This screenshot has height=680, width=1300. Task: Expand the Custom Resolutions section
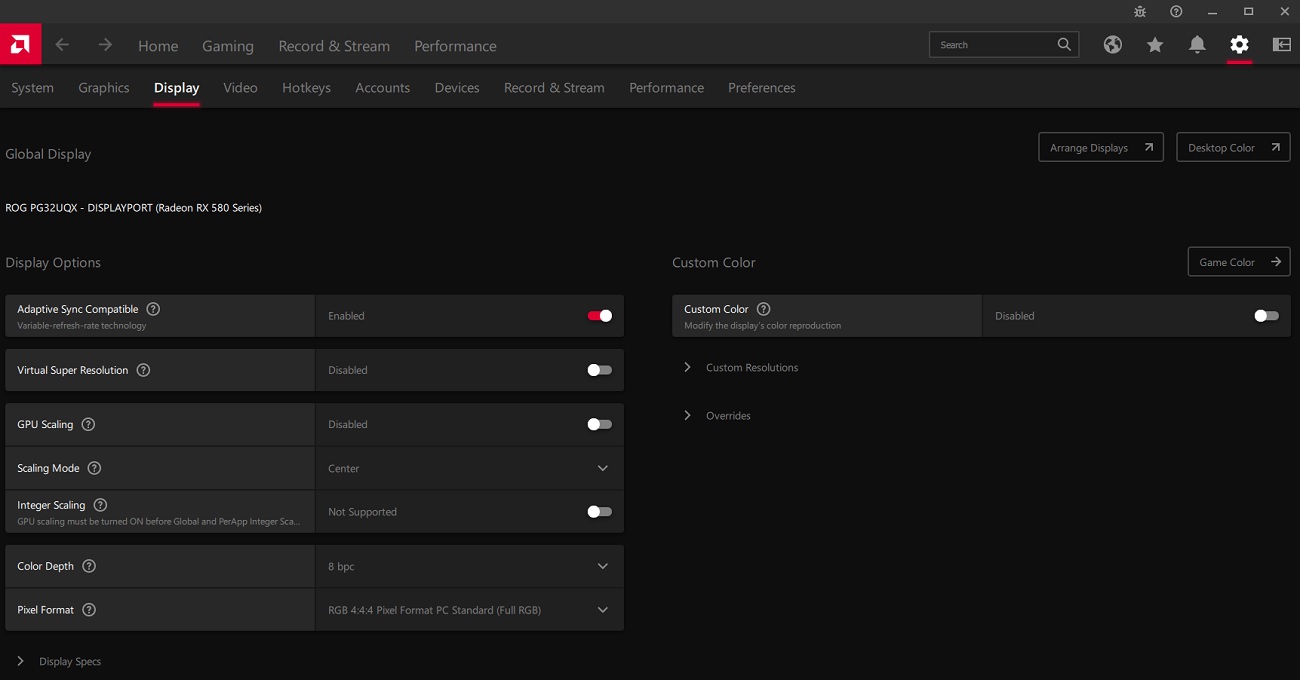click(741, 368)
